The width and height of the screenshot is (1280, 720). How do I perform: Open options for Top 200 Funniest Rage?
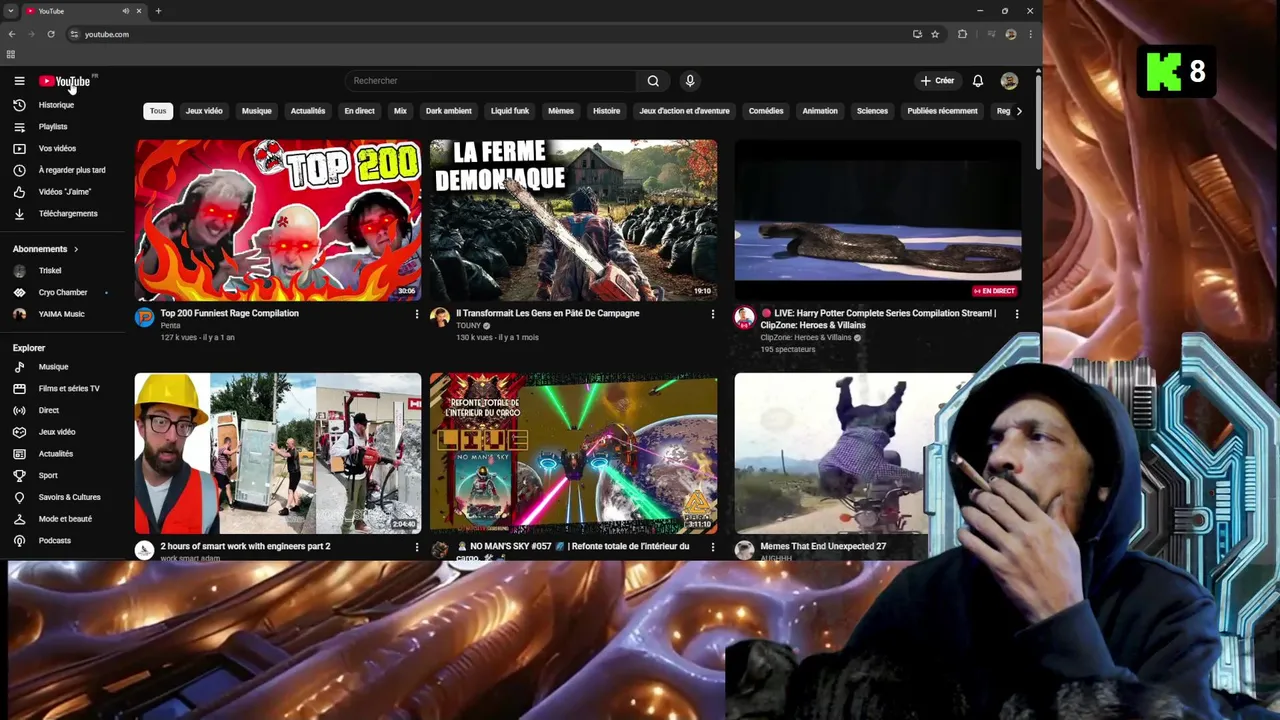417,314
